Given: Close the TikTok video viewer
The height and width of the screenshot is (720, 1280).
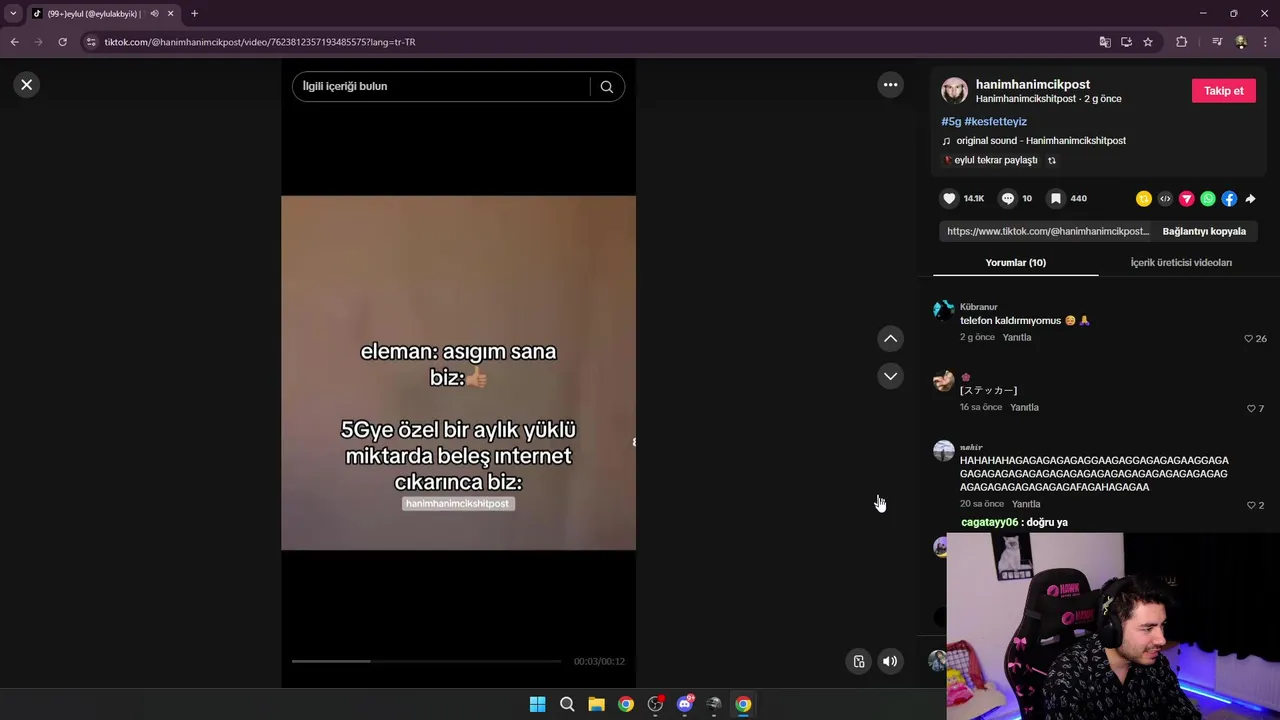Looking at the screenshot, I should coord(27,85).
